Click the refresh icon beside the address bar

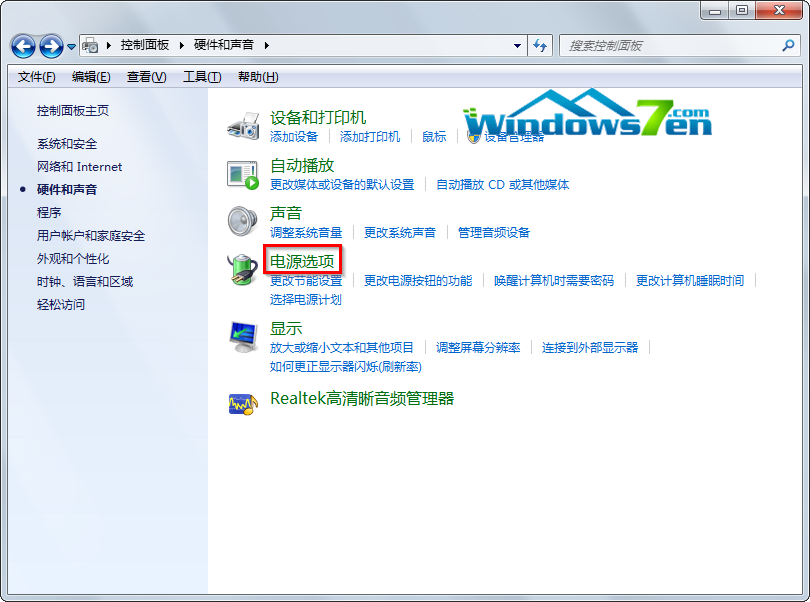click(540, 45)
